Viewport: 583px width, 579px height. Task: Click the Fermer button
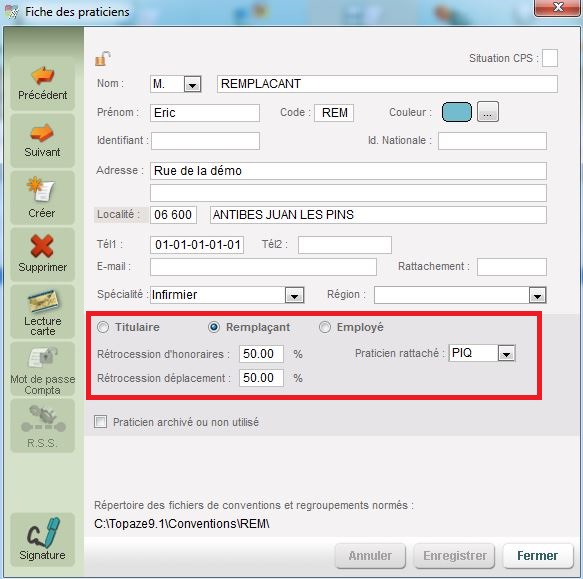pyautogui.click(x=538, y=556)
